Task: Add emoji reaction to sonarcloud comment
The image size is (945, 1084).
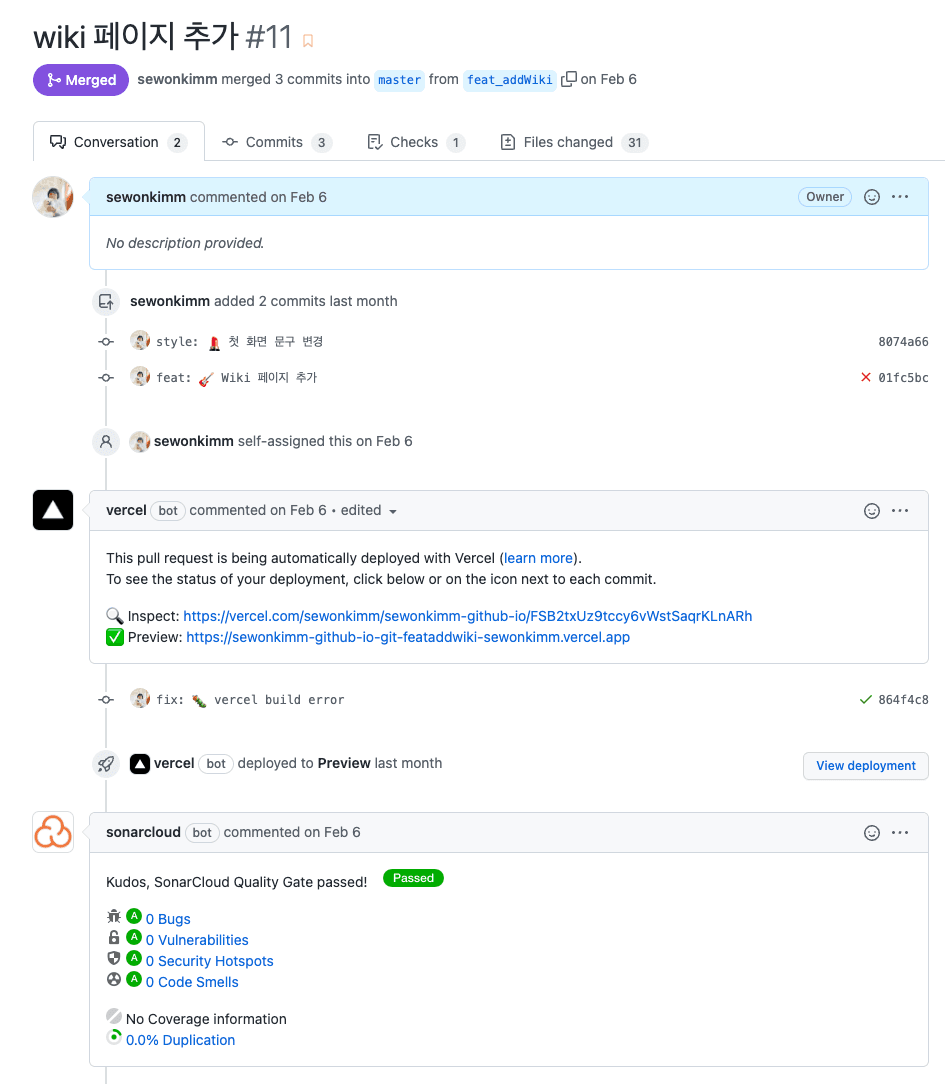Action: click(872, 833)
